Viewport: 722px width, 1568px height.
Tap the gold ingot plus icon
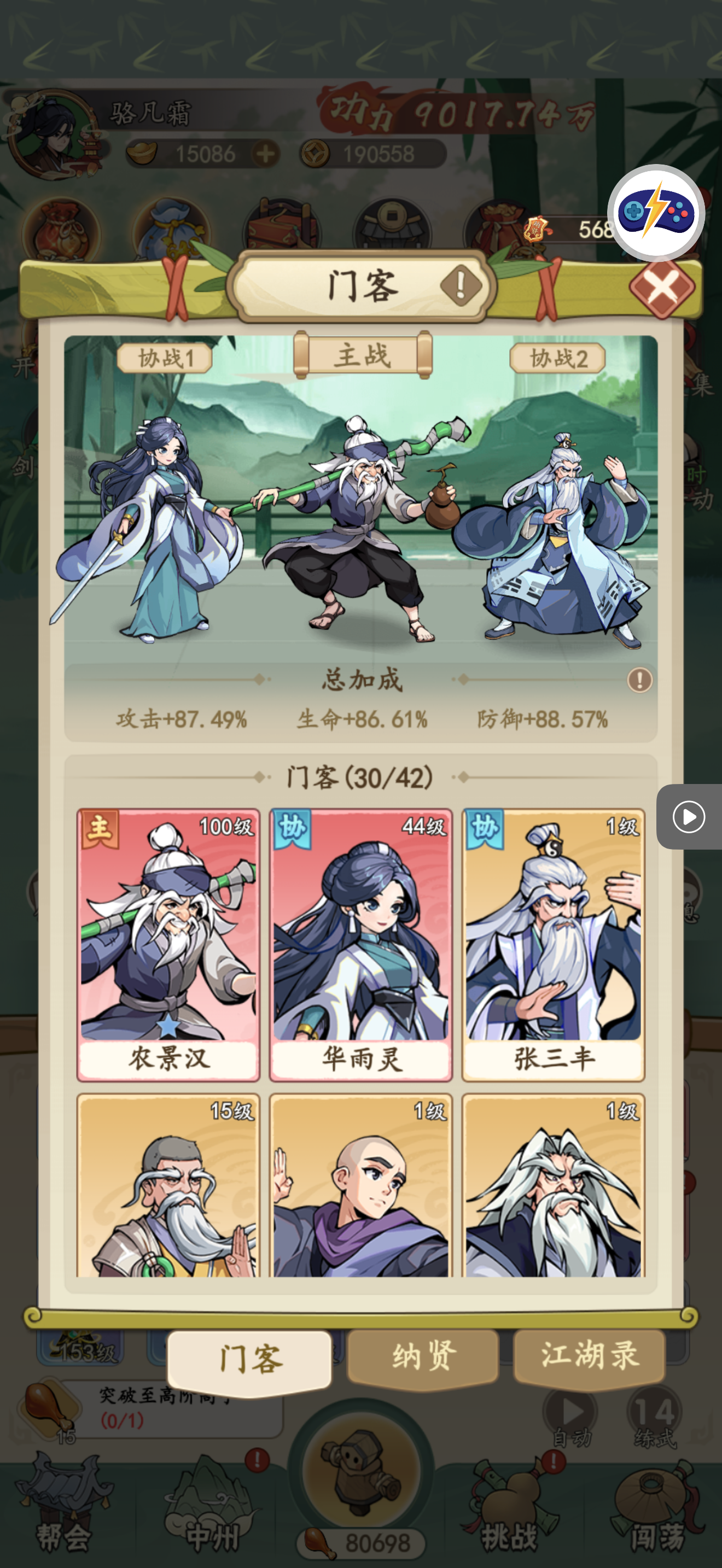pyautogui.click(x=265, y=154)
